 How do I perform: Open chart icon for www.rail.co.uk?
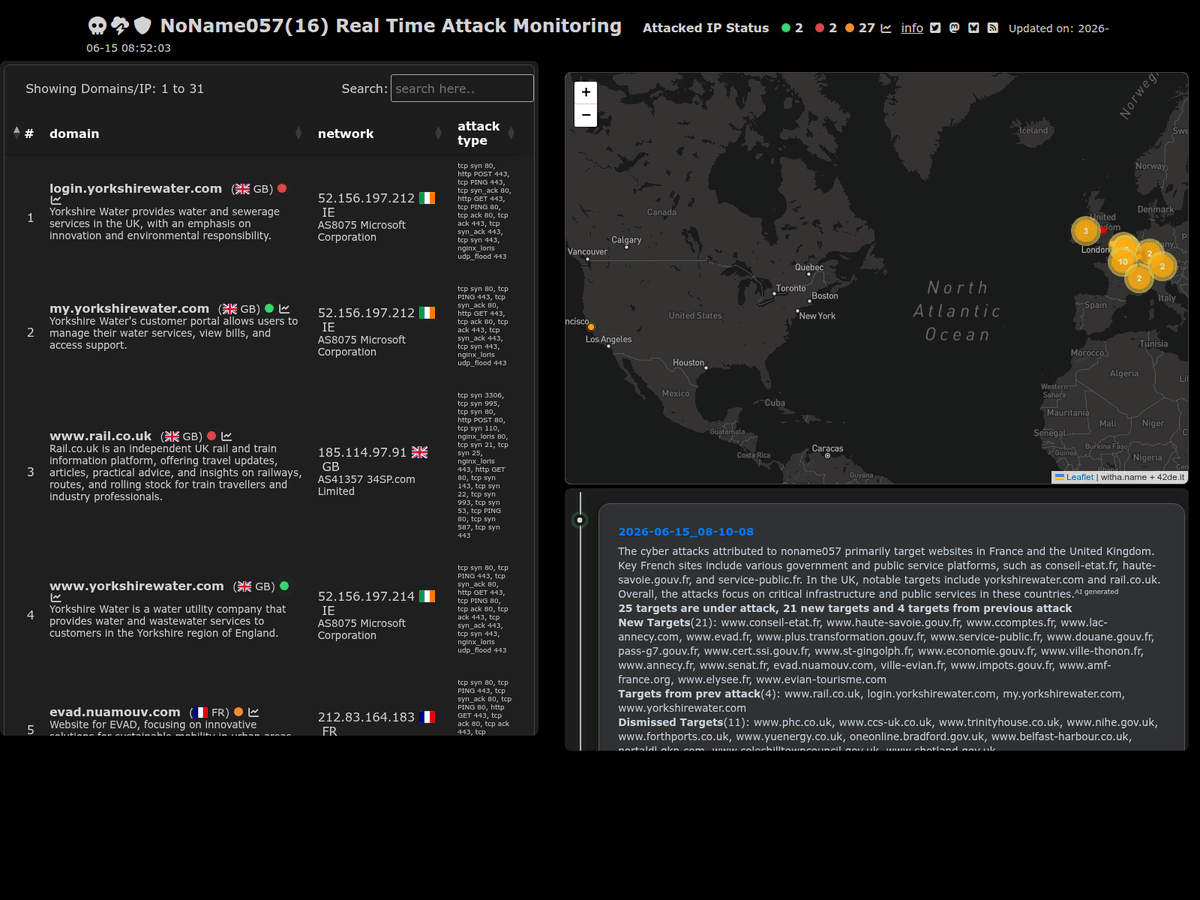tap(227, 436)
